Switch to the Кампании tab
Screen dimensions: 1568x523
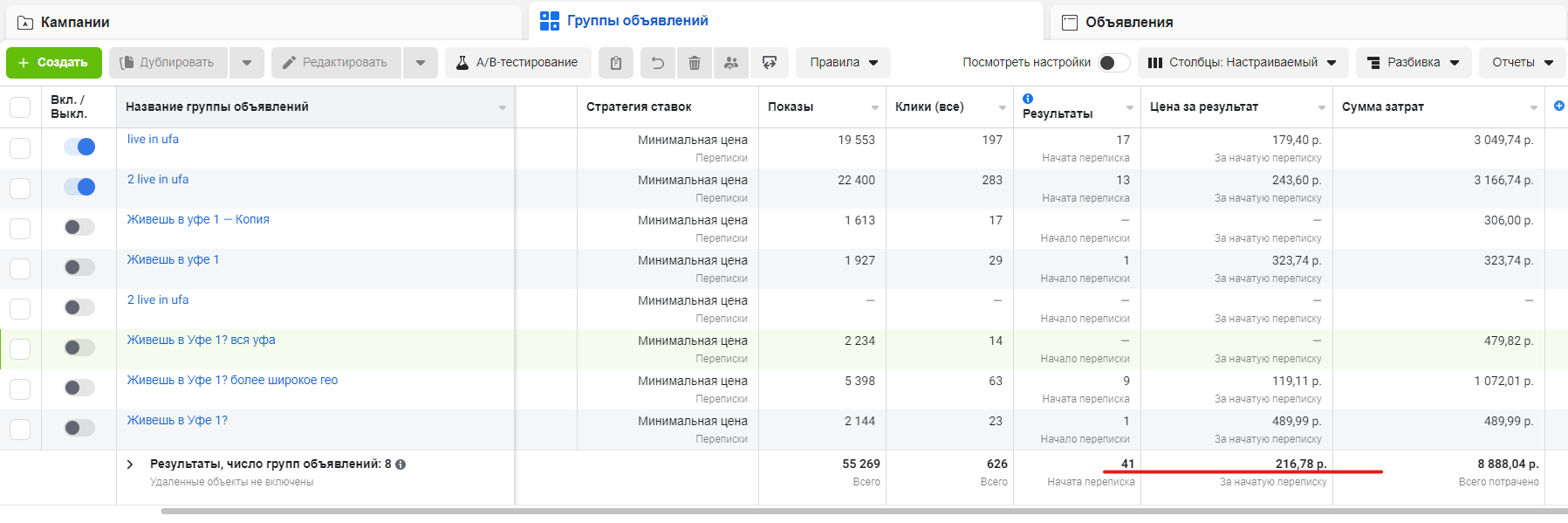75,23
